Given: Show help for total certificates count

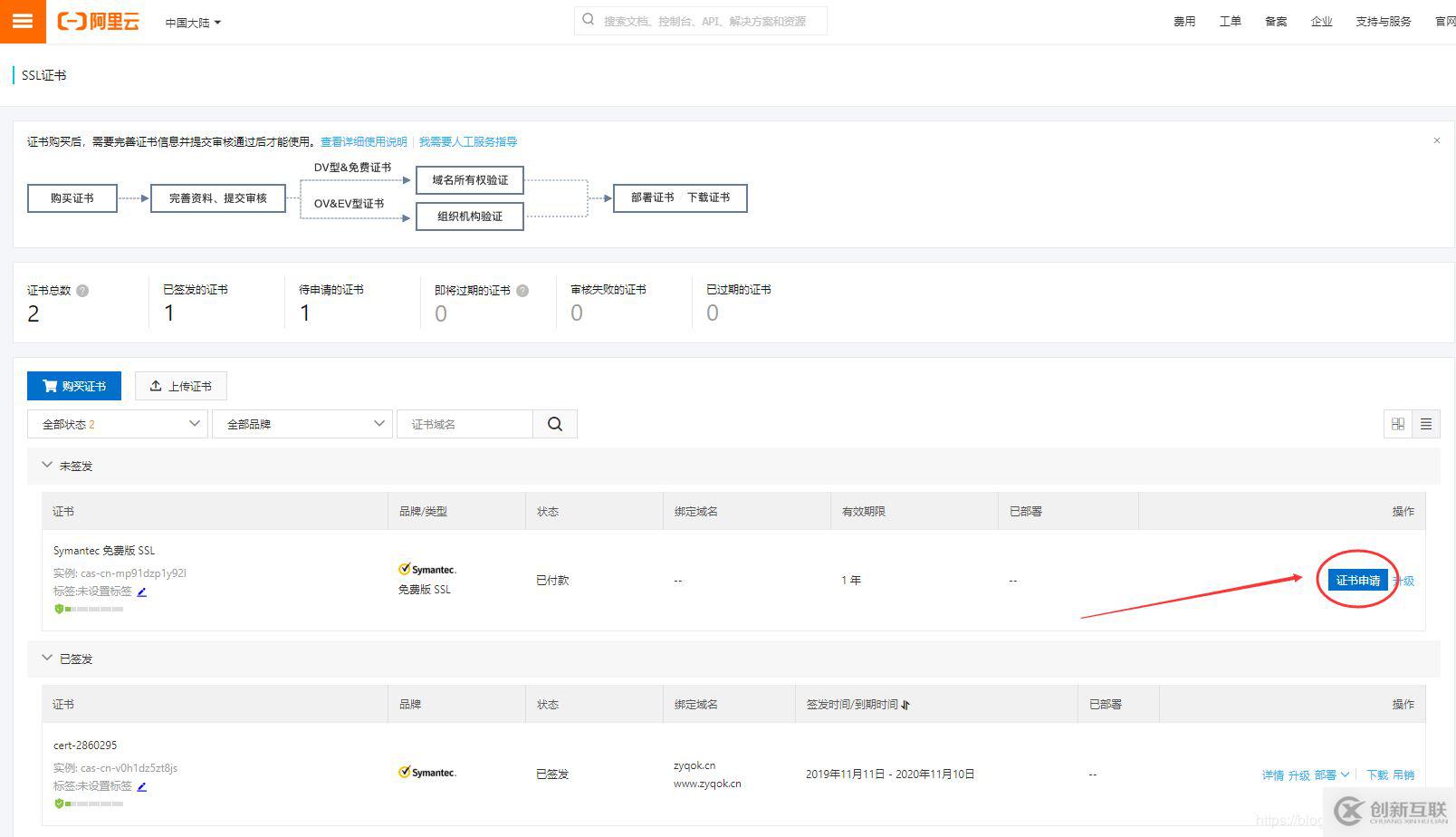Looking at the screenshot, I should (82, 291).
